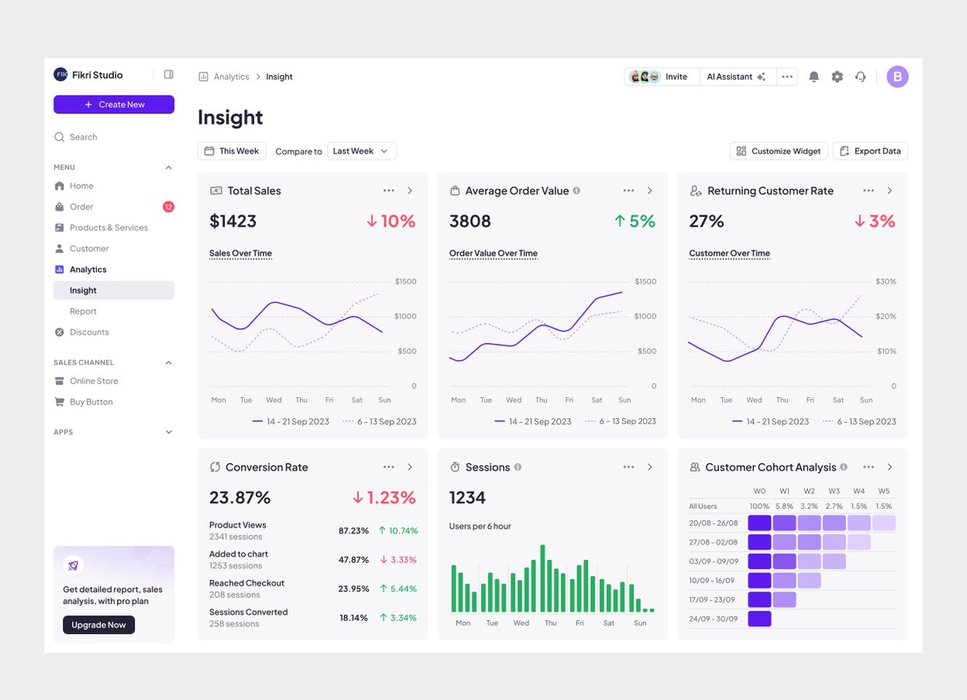Open Average Order Value detail arrow
Screen dimensions: 967x700
tap(650, 191)
